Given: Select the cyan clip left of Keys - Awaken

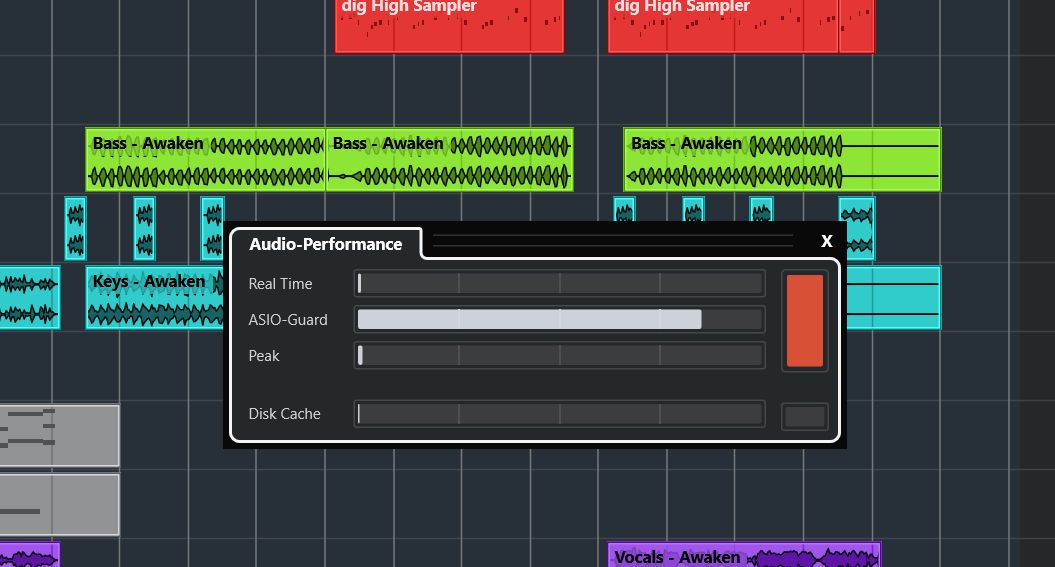Looking at the screenshot, I should (x=29, y=298).
